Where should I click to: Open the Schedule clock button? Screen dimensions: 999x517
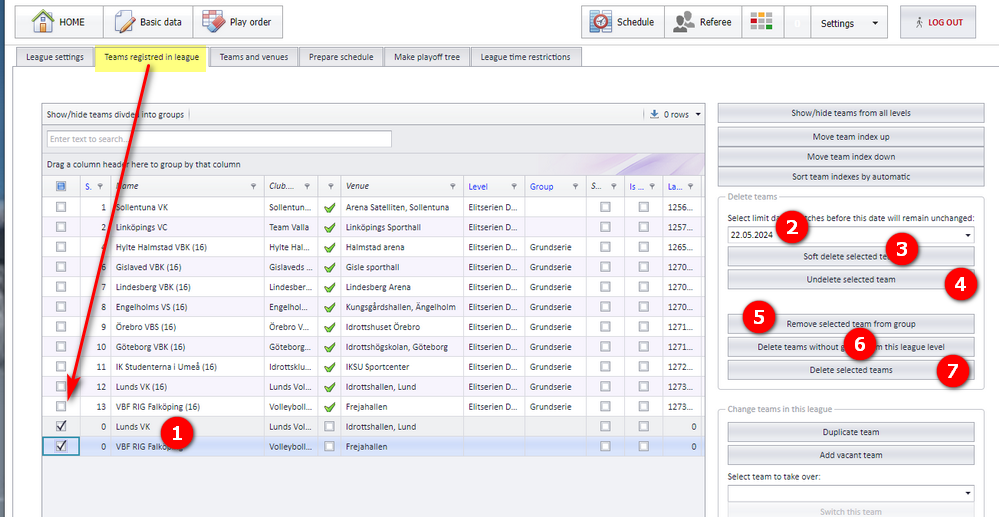point(622,22)
